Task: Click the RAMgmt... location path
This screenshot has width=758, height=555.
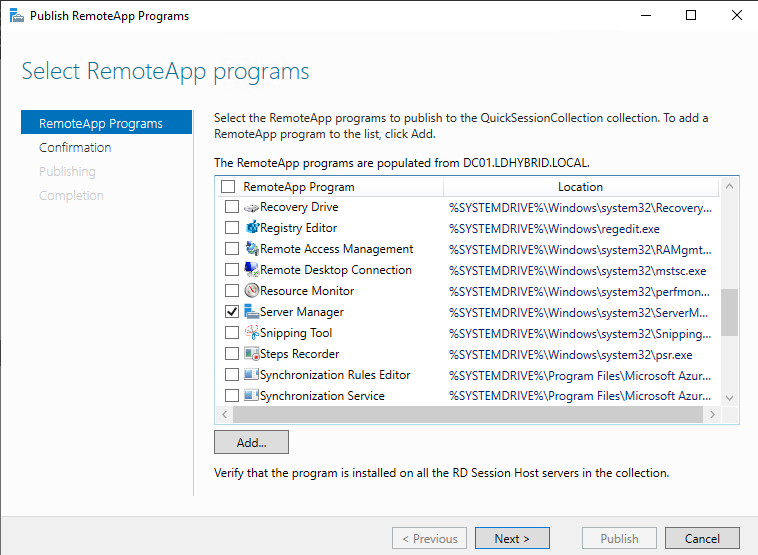Action: click(580, 250)
